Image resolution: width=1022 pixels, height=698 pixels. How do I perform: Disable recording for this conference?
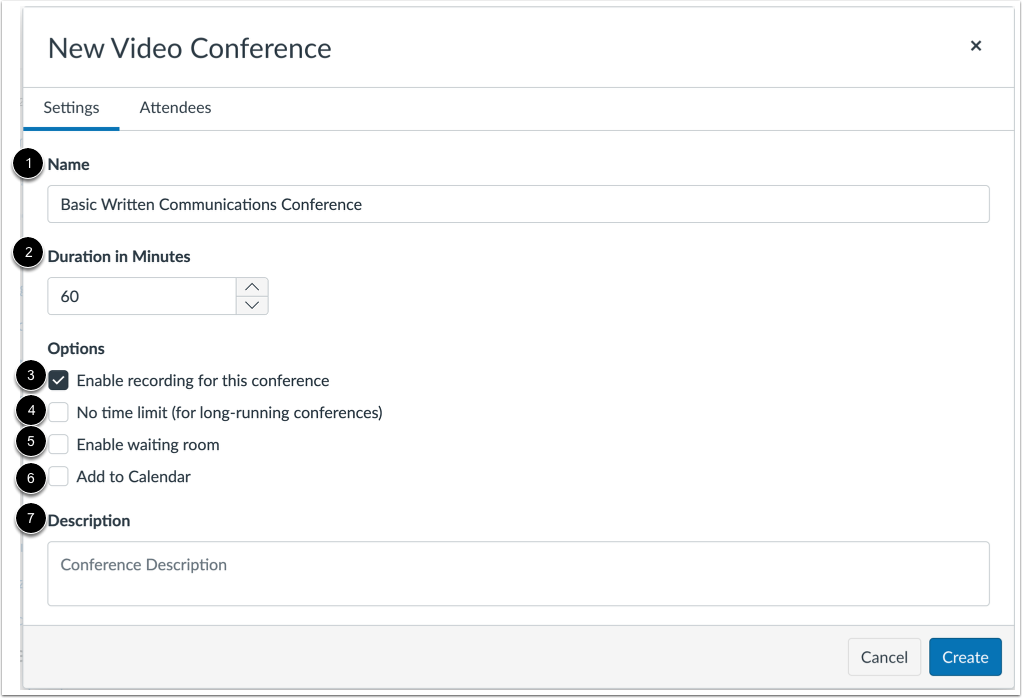(58, 380)
